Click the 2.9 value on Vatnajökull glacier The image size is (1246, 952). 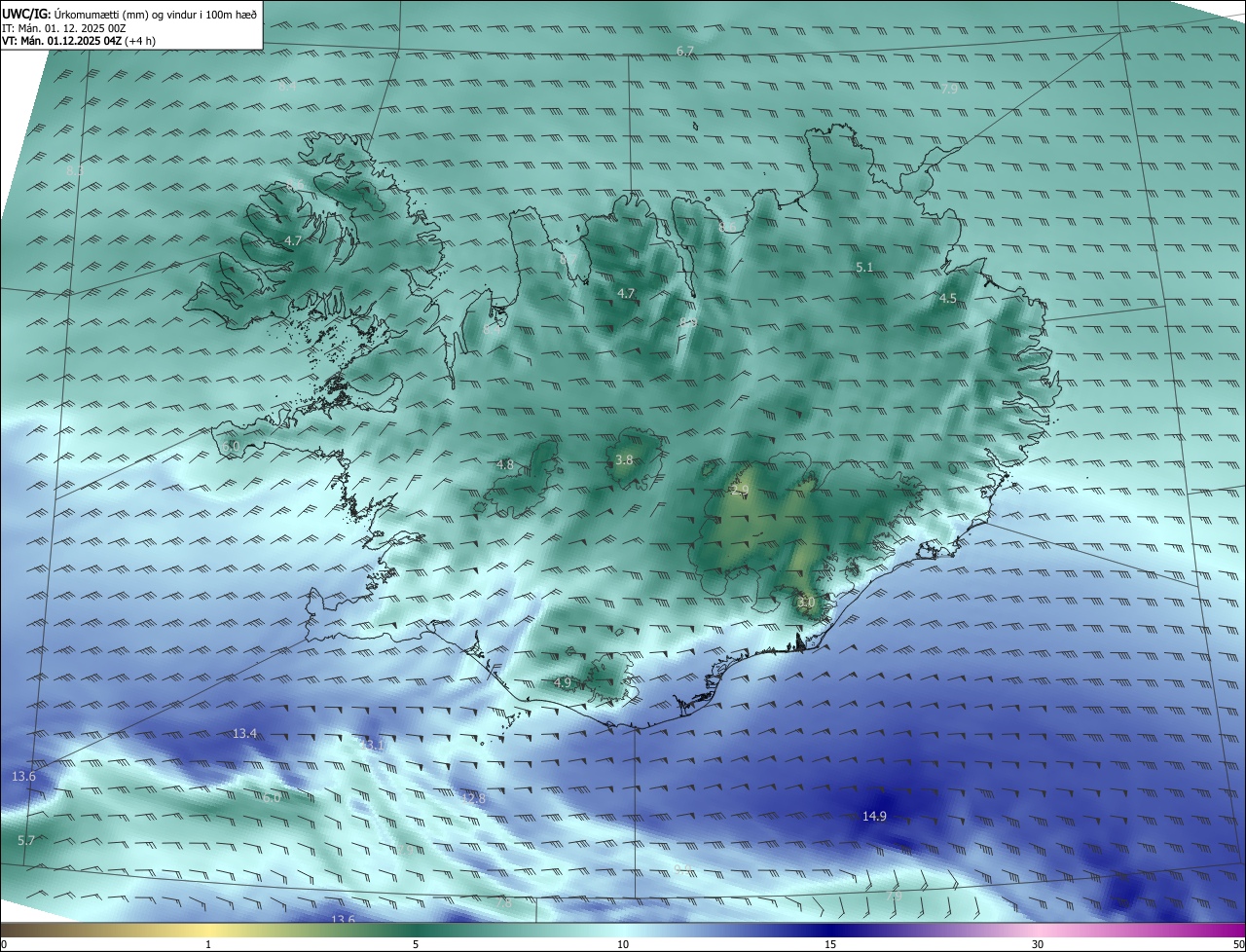point(740,491)
